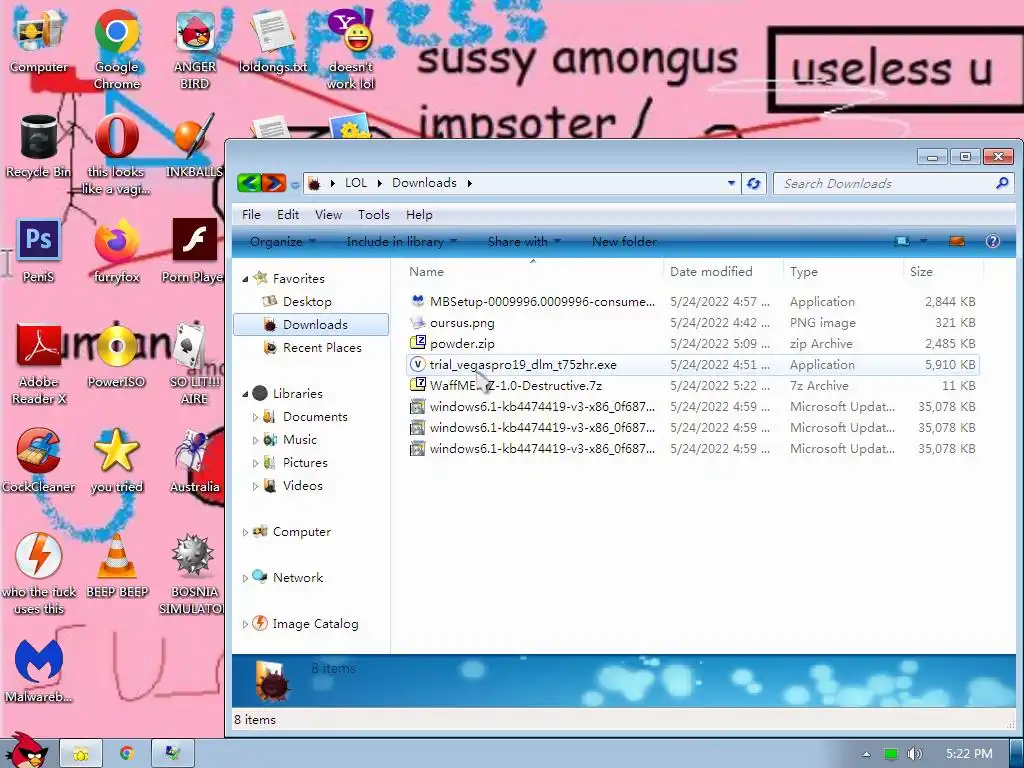Select the powder.zip file

pos(692,344)
